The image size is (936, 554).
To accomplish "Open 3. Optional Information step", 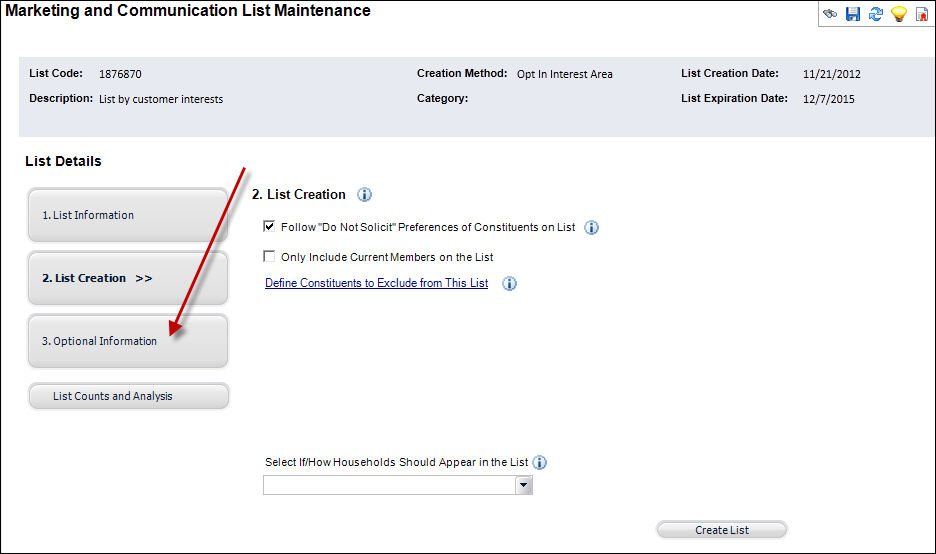I will point(128,341).
